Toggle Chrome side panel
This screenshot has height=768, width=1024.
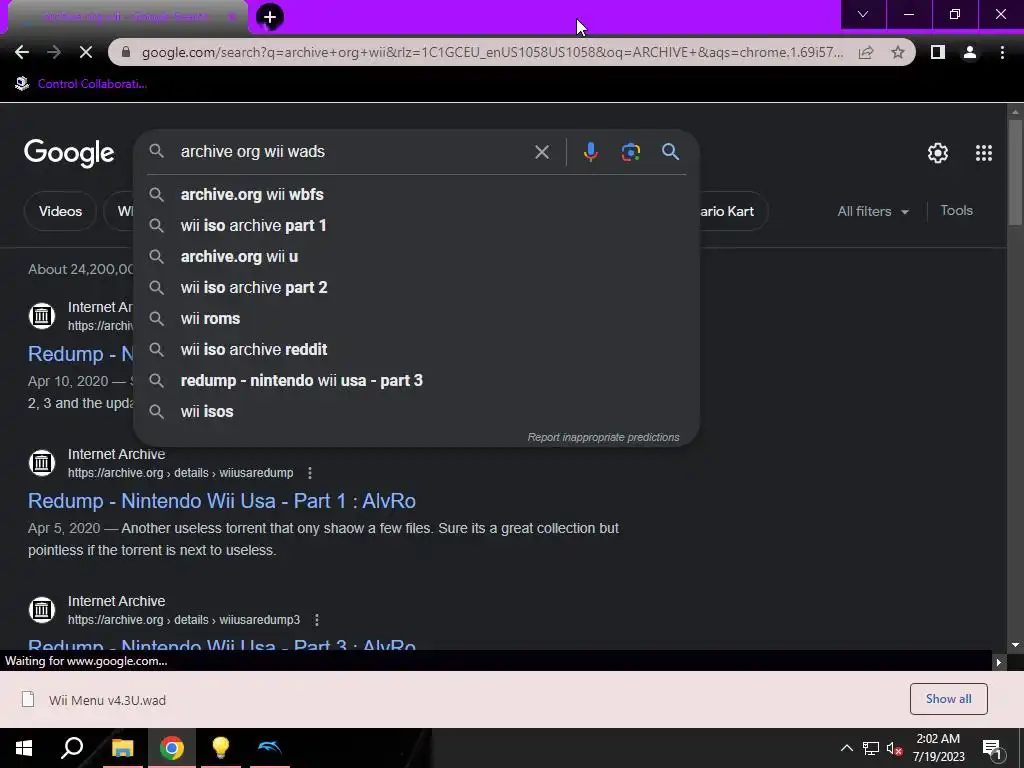click(938, 52)
